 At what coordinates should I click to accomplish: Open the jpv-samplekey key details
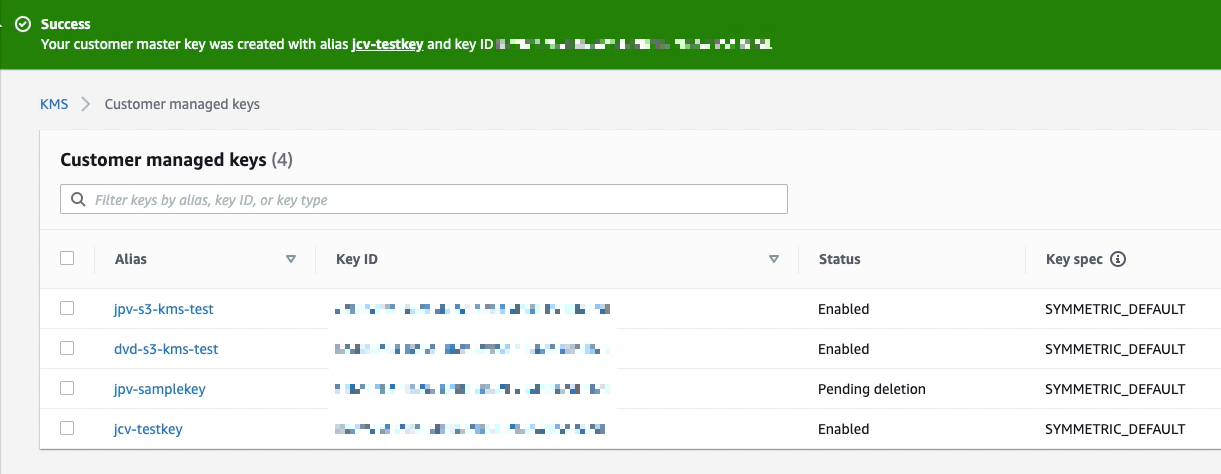tap(159, 389)
